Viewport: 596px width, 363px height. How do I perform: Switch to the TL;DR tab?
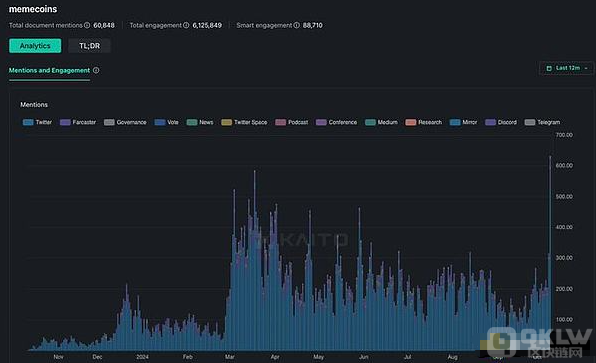(89, 46)
